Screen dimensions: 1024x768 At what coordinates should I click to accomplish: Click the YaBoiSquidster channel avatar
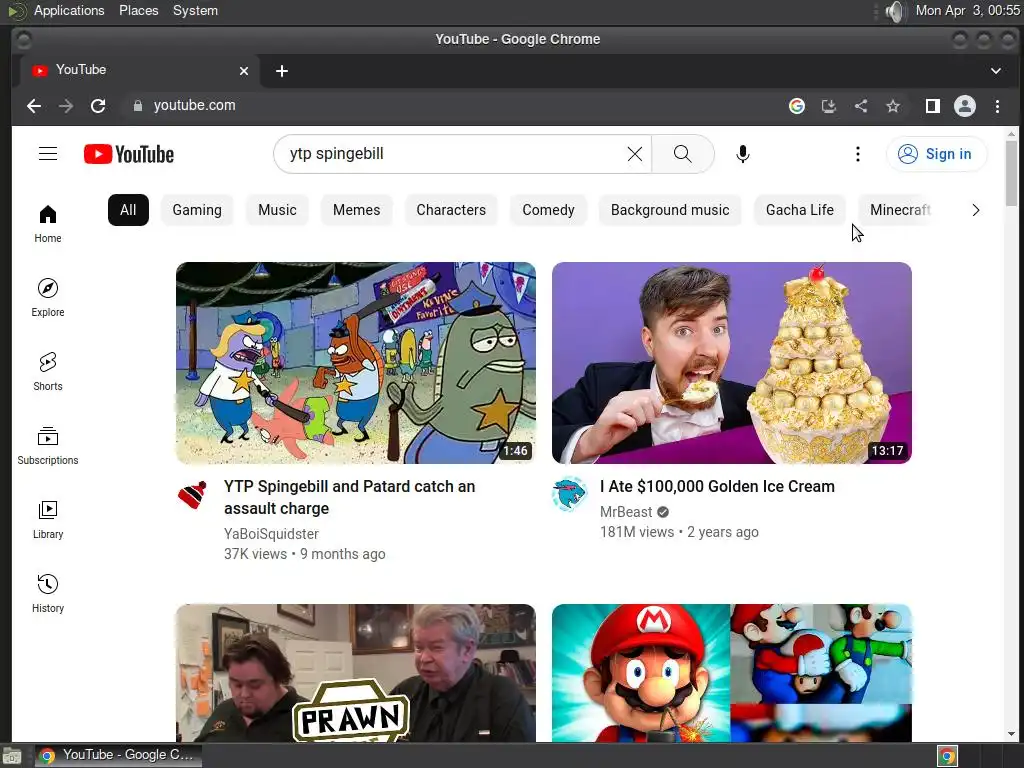click(x=192, y=495)
